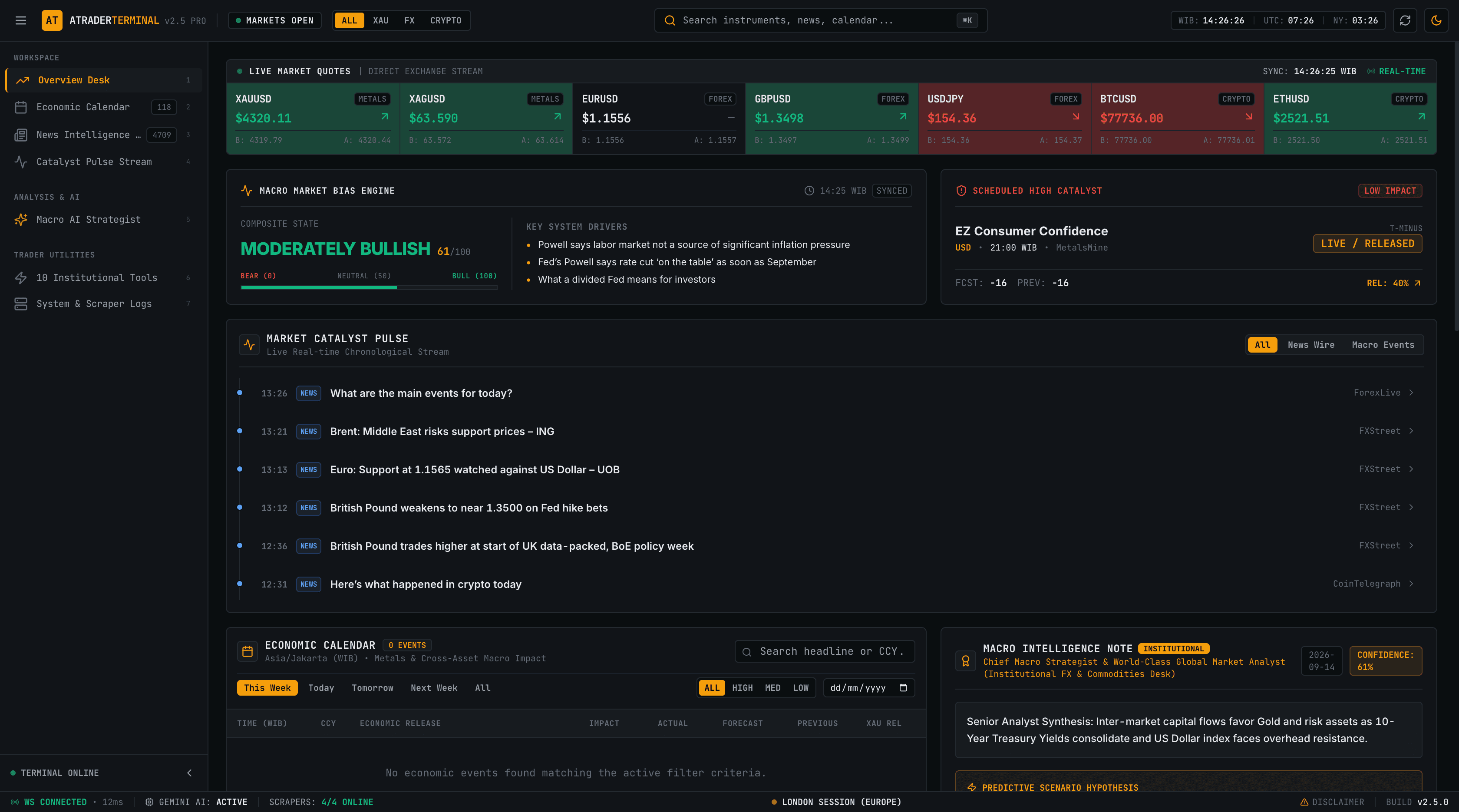Switch pulse stream to News Wire

tap(1311, 345)
